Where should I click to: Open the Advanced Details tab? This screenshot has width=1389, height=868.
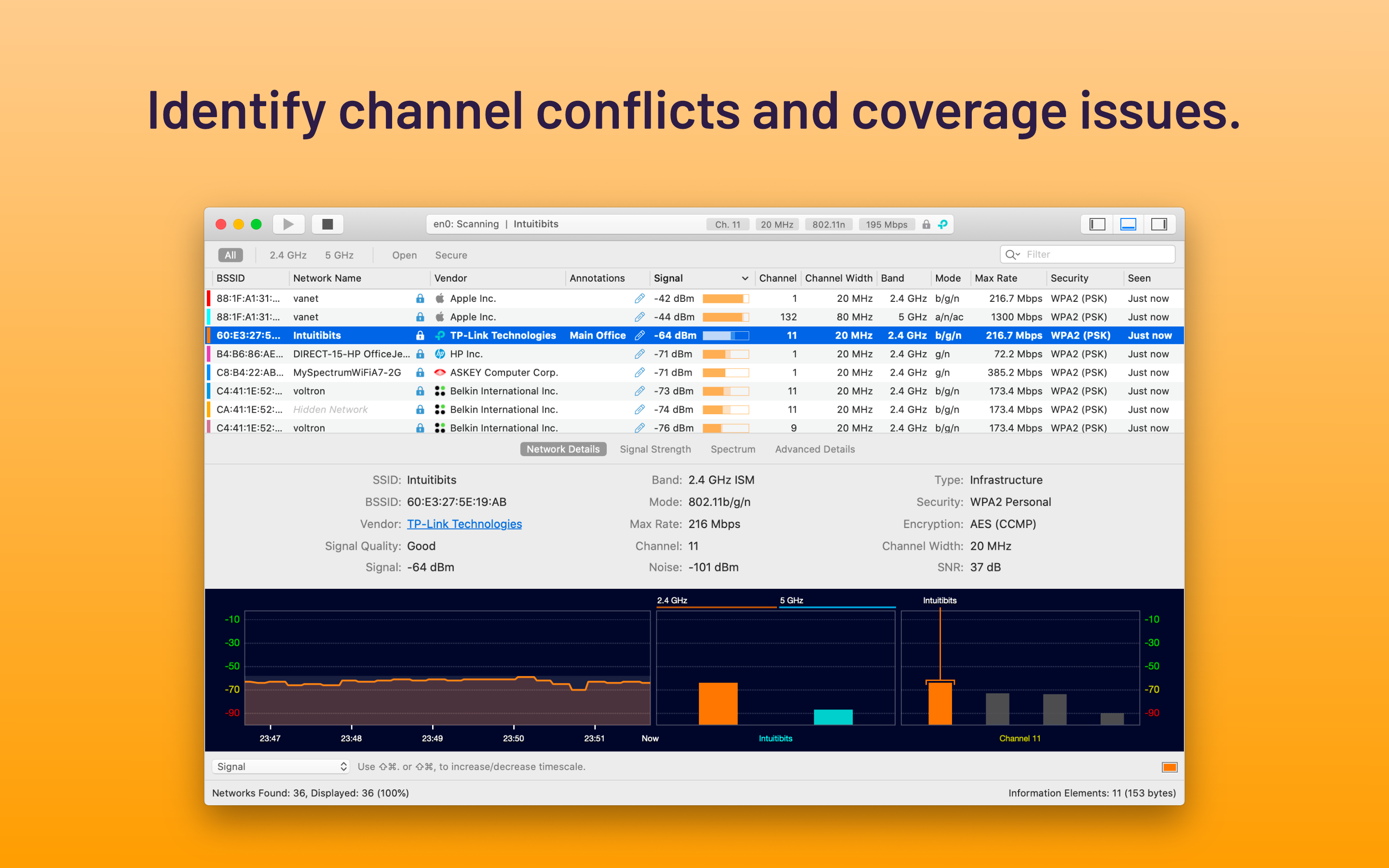815,449
